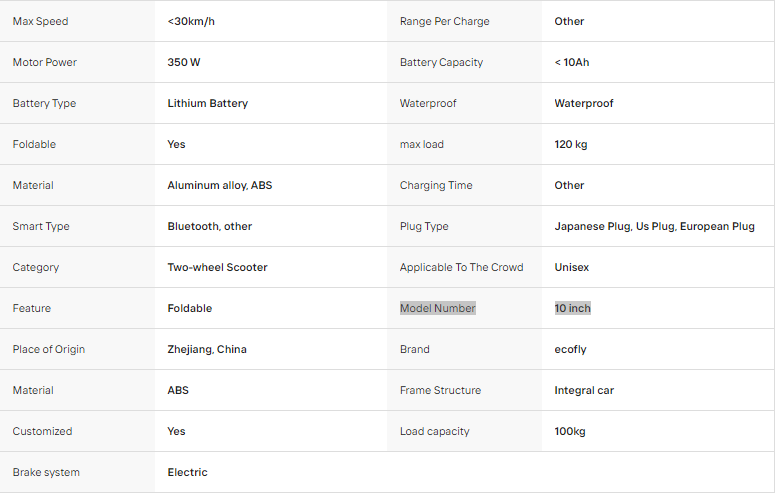Click the highlighted Model Number label
Image resolution: width=775 pixels, height=494 pixels.
point(437,308)
